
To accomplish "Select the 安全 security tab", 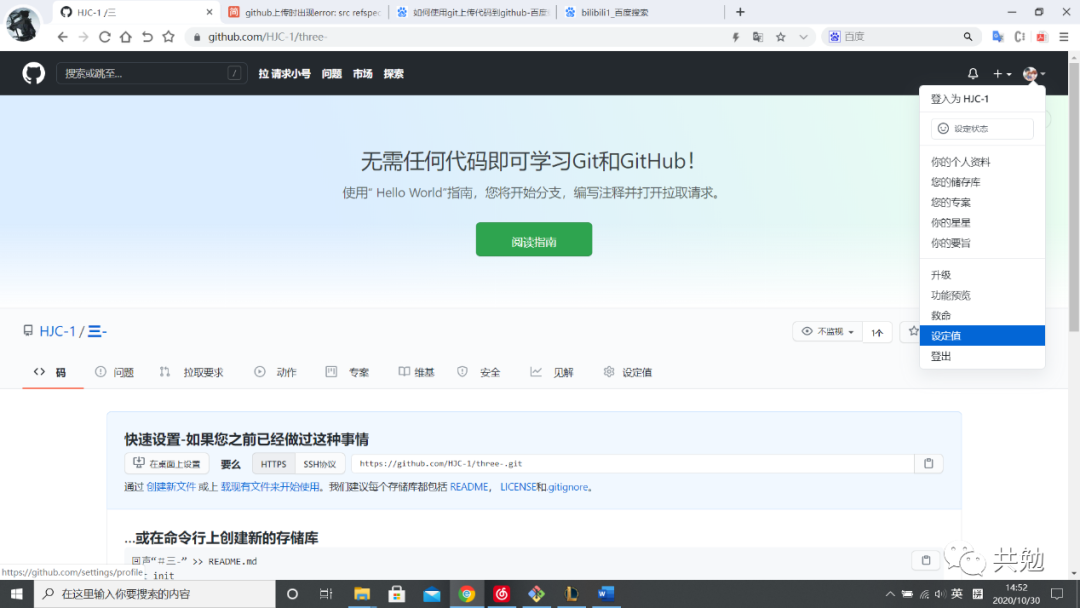I will point(479,372).
